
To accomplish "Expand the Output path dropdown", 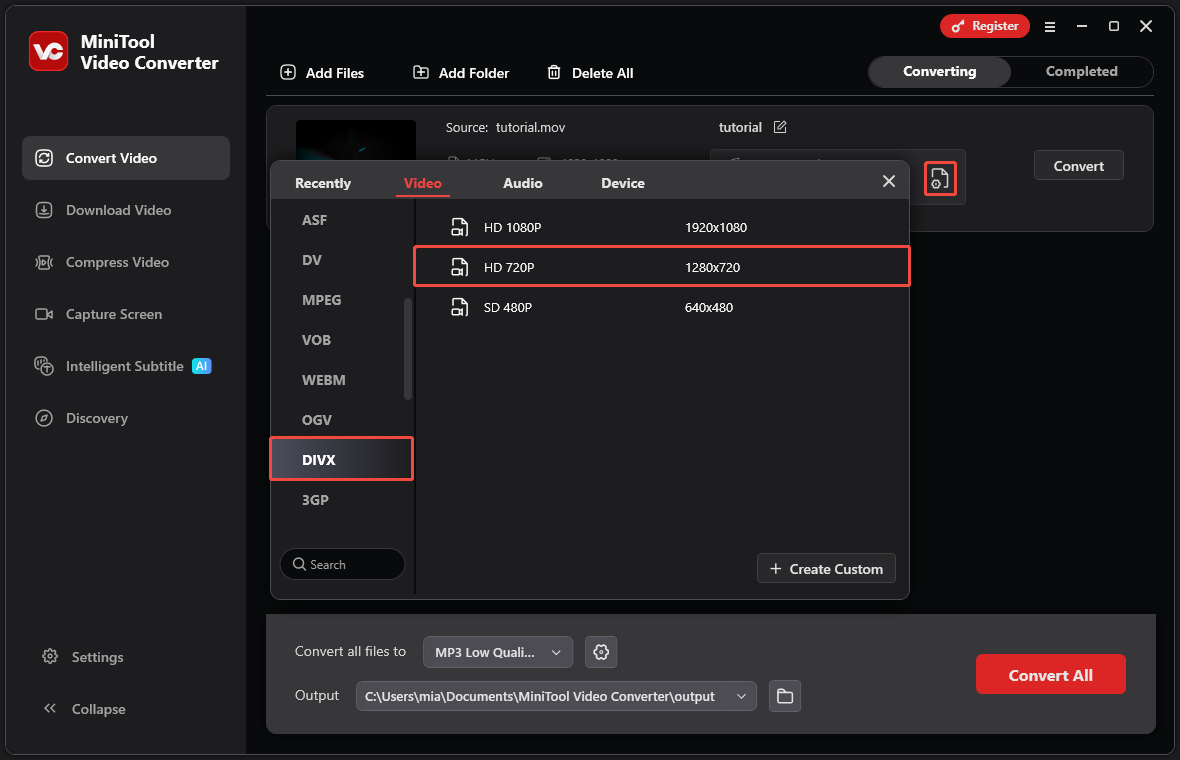I will point(741,695).
